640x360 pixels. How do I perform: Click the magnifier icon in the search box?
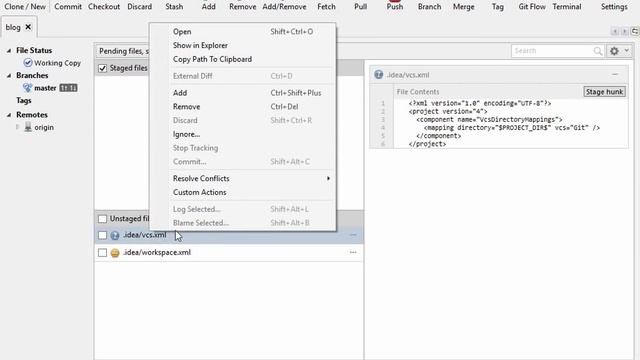point(598,51)
